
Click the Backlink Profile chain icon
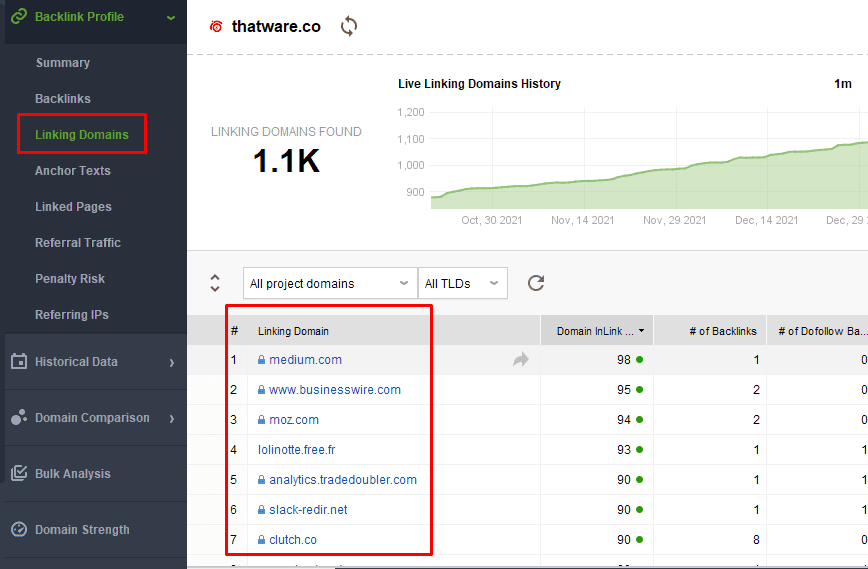(x=19, y=16)
